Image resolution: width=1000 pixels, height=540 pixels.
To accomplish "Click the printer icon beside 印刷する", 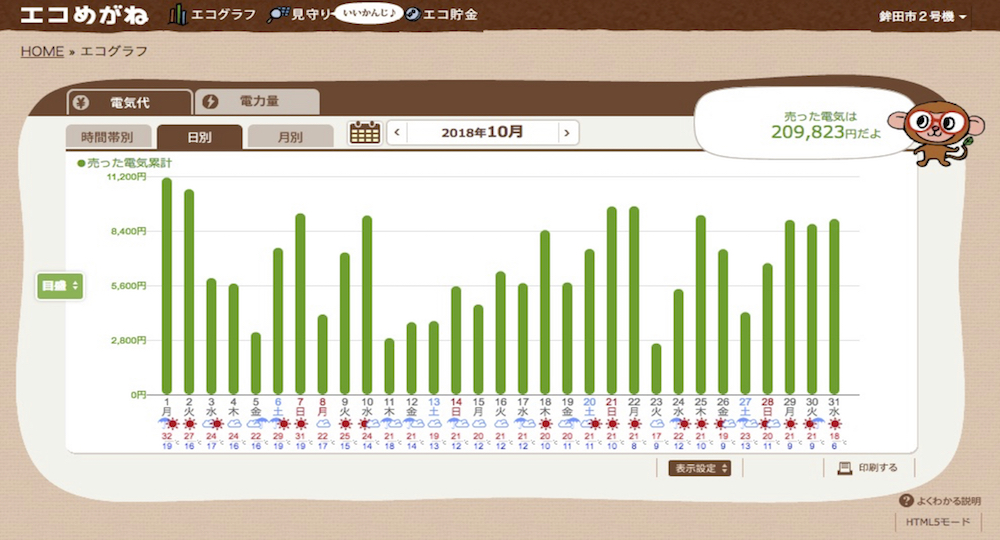I will coord(844,468).
